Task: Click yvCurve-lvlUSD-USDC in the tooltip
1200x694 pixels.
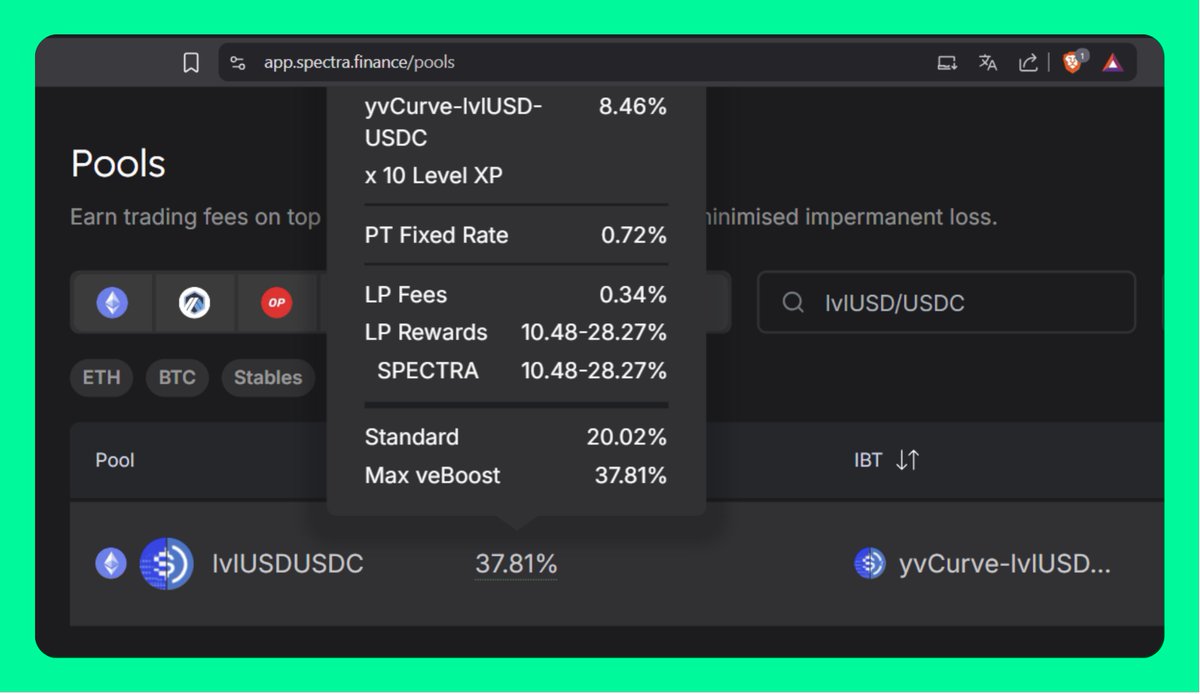Action: (x=453, y=122)
